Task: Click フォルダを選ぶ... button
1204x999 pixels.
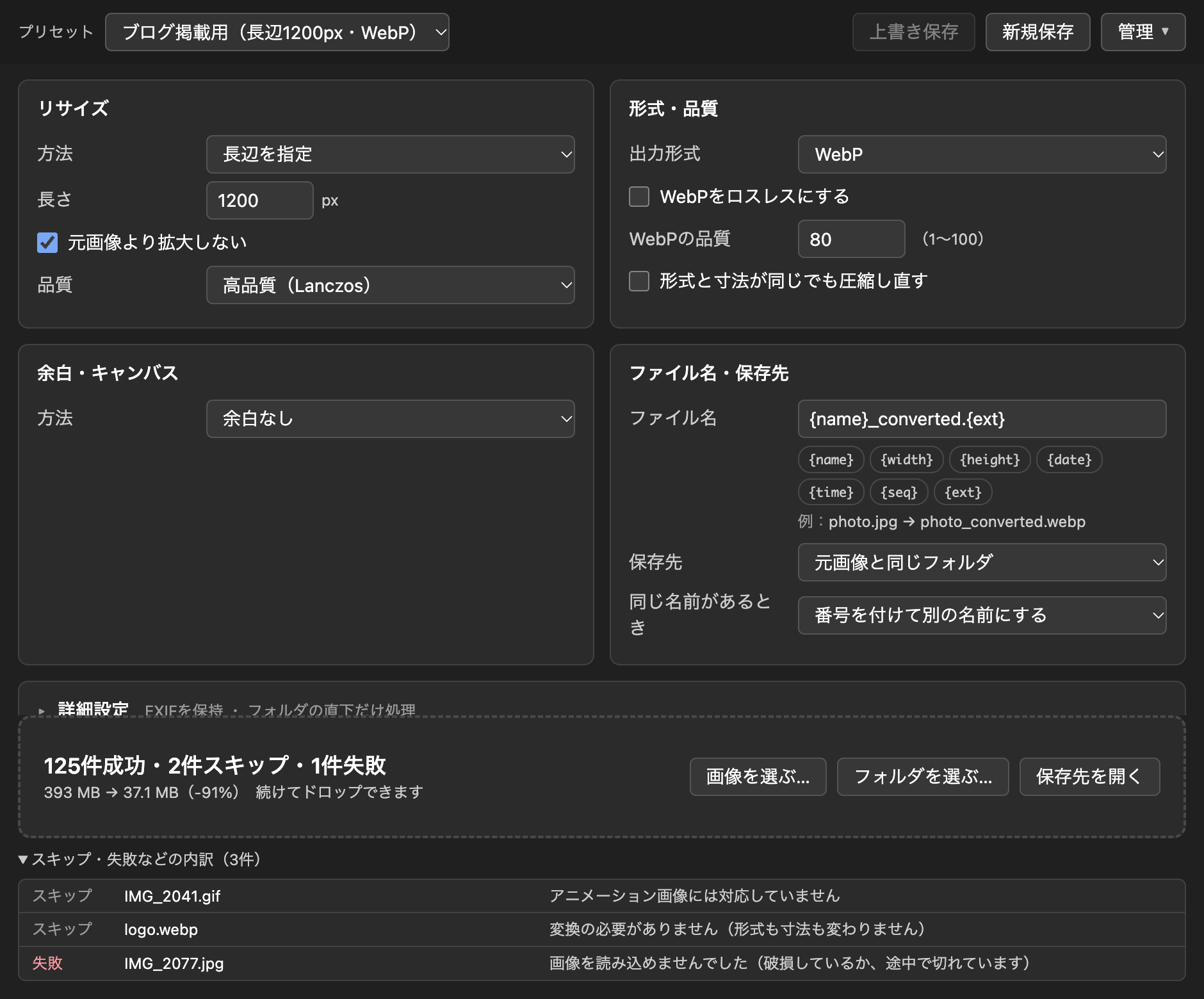Action: click(x=923, y=777)
